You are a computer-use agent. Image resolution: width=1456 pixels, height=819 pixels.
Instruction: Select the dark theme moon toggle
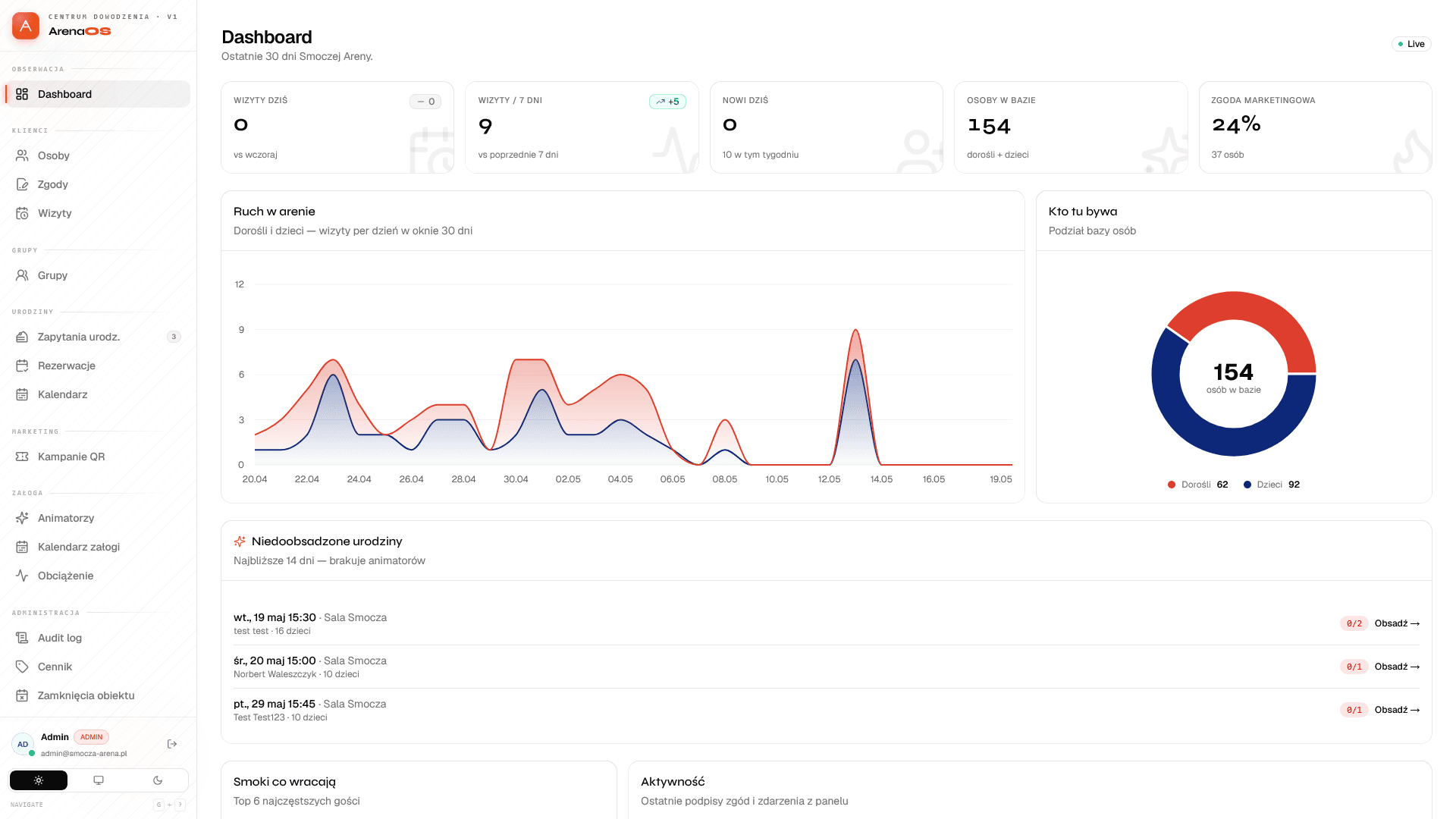158,780
